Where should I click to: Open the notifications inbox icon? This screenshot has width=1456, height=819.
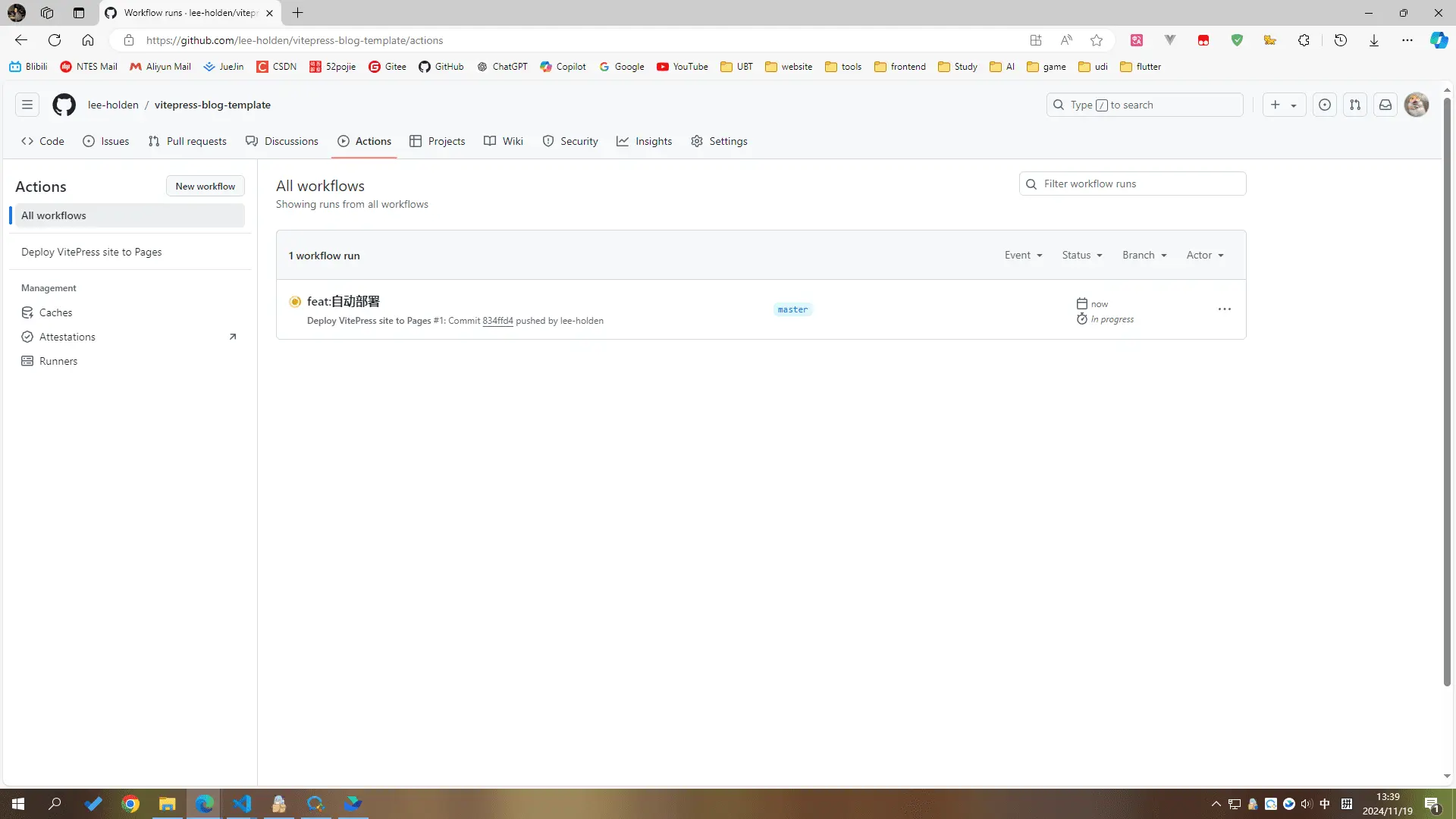1385,105
